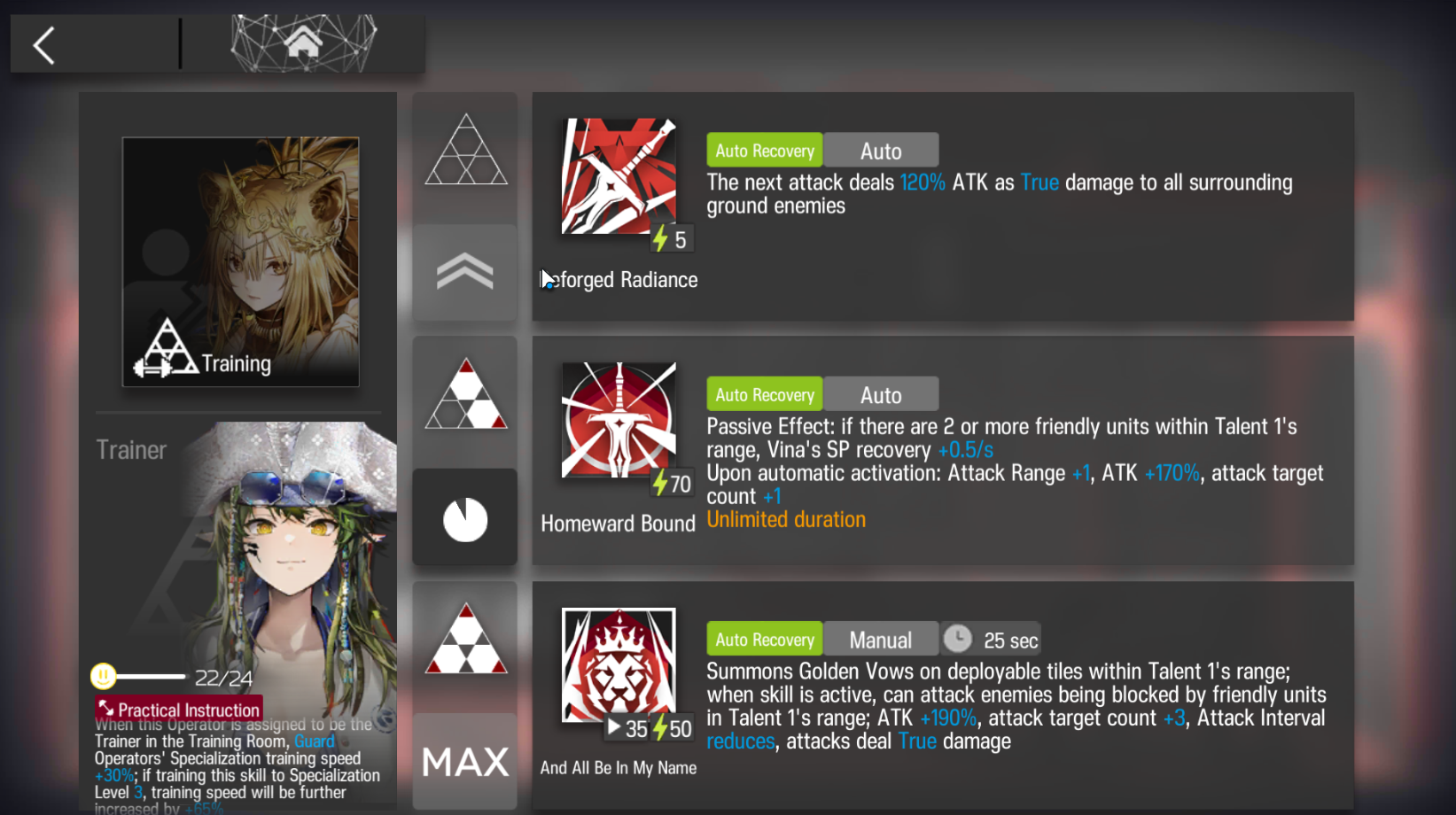Select the Homeward Bound skill row
This screenshot has width=1456, height=815.
coord(943,450)
